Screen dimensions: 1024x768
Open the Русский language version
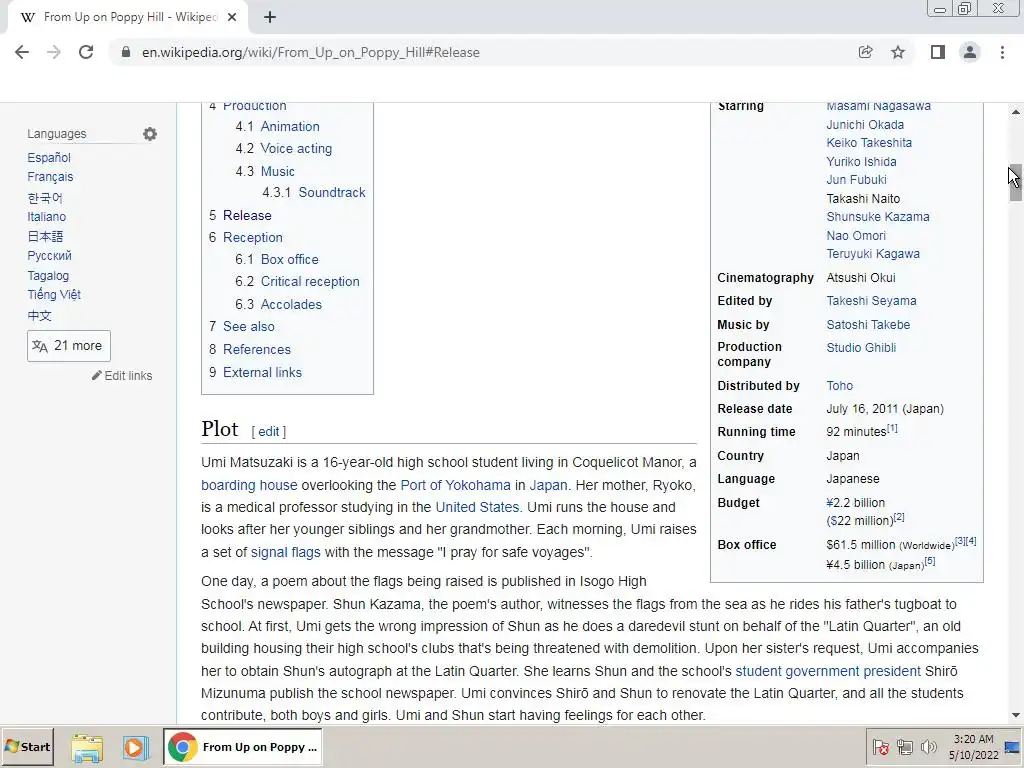[x=50, y=256]
